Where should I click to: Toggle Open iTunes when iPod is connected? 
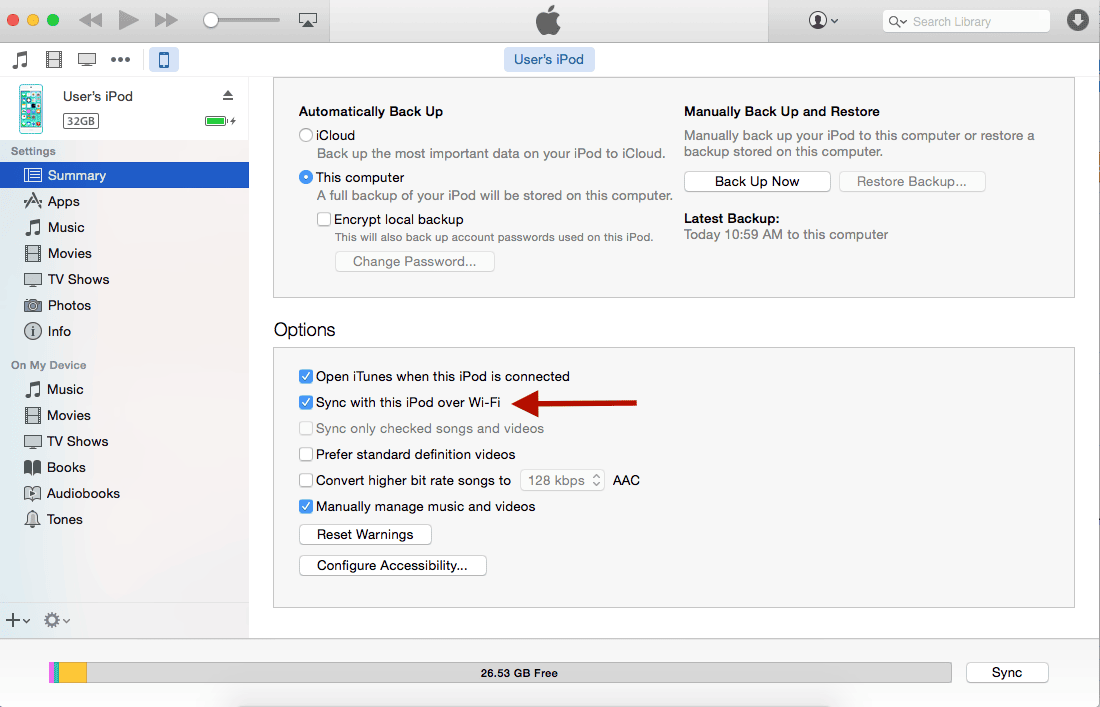306,377
